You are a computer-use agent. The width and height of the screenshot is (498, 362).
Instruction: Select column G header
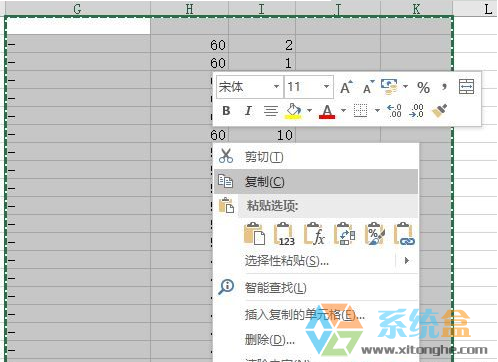(x=77, y=8)
